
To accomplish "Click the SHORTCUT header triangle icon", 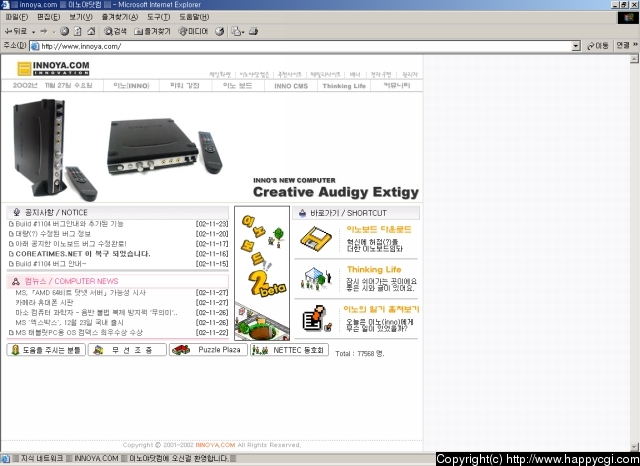I will pos(302,213).
